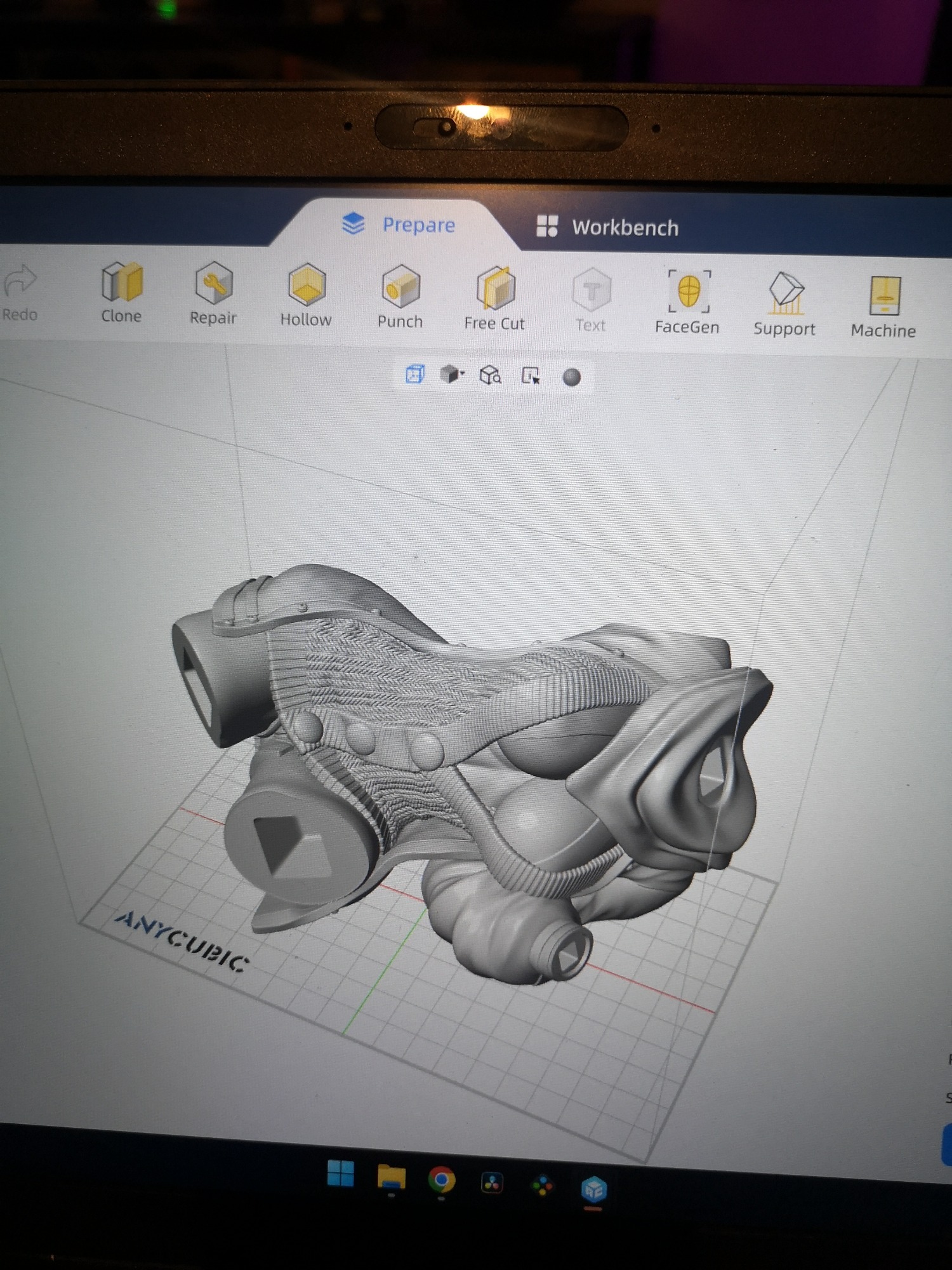This screenshot has width=952, height=1270.
Task: Toggle the blue wireframe box view
Action: click(x=414, y=374)
